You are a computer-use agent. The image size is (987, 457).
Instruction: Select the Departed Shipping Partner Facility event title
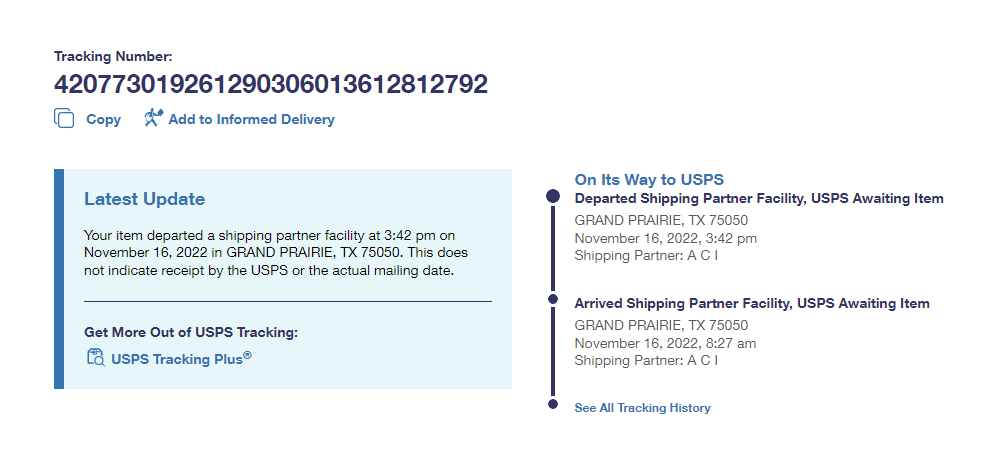tap(758, 199)
